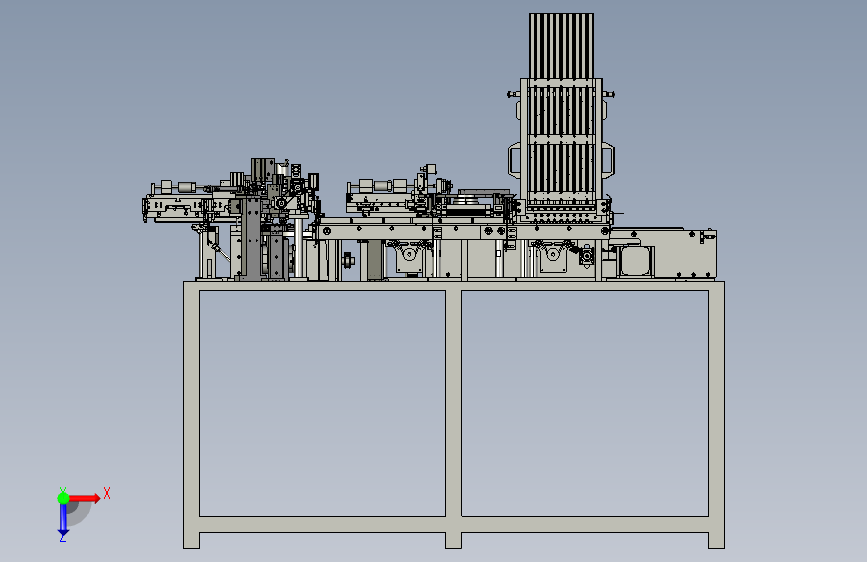The image size is (867, 562).
Task: Click the red X axis arrow of the triad
Action: [x=85, y=498]
